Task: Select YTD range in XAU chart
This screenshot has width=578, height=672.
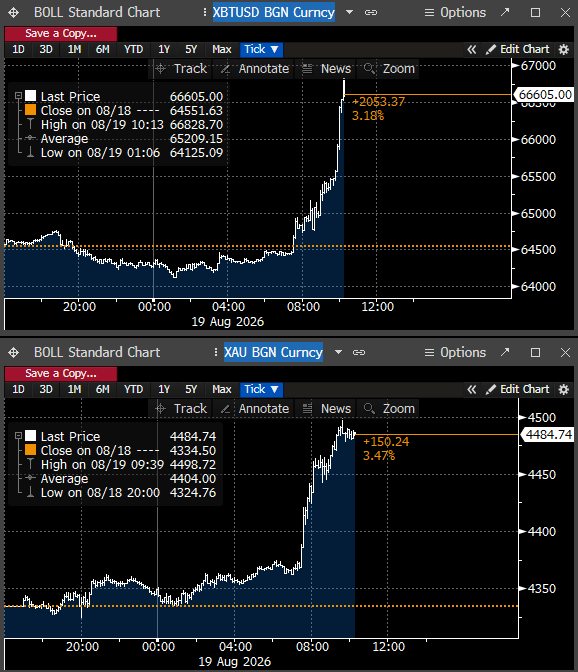Action: pyautogui.click(x=133, y=389)
